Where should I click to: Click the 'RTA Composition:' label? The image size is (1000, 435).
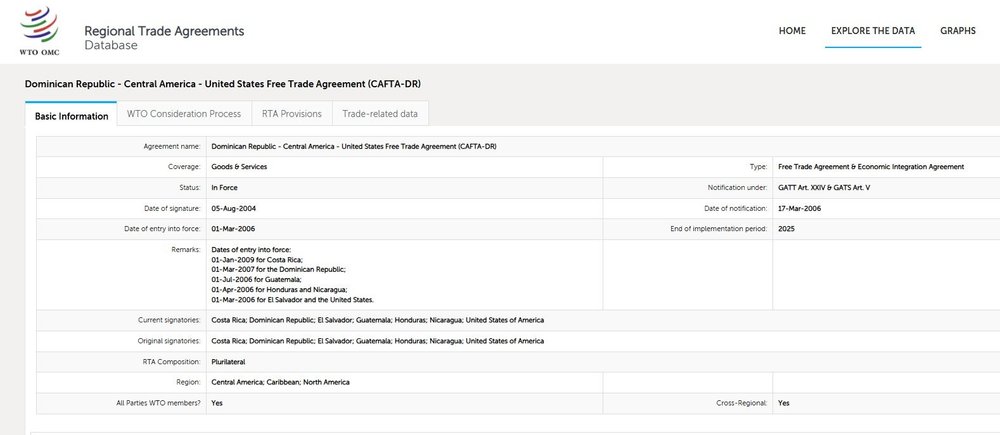point(172,362)
